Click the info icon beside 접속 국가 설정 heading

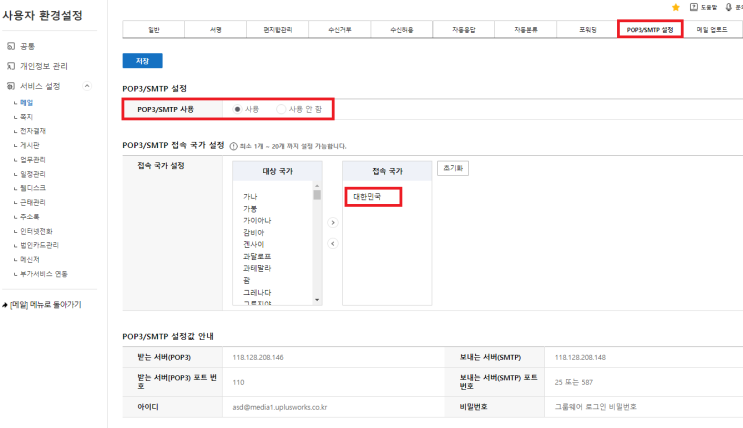(233, 146)
